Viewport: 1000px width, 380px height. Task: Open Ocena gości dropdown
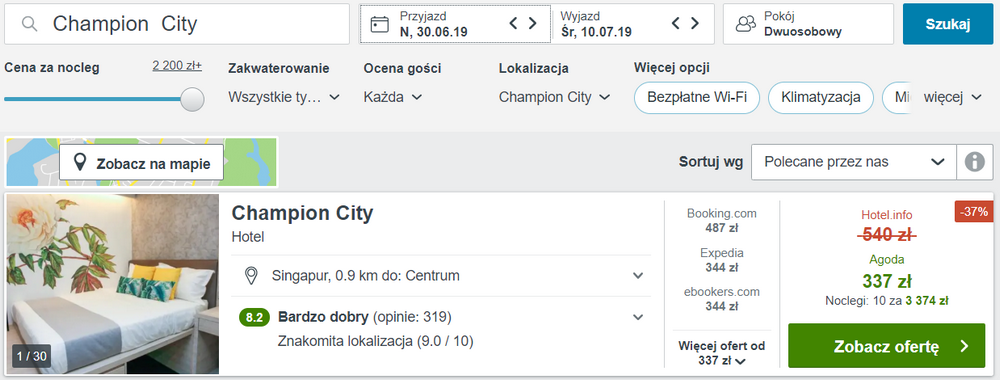(393, 97)
